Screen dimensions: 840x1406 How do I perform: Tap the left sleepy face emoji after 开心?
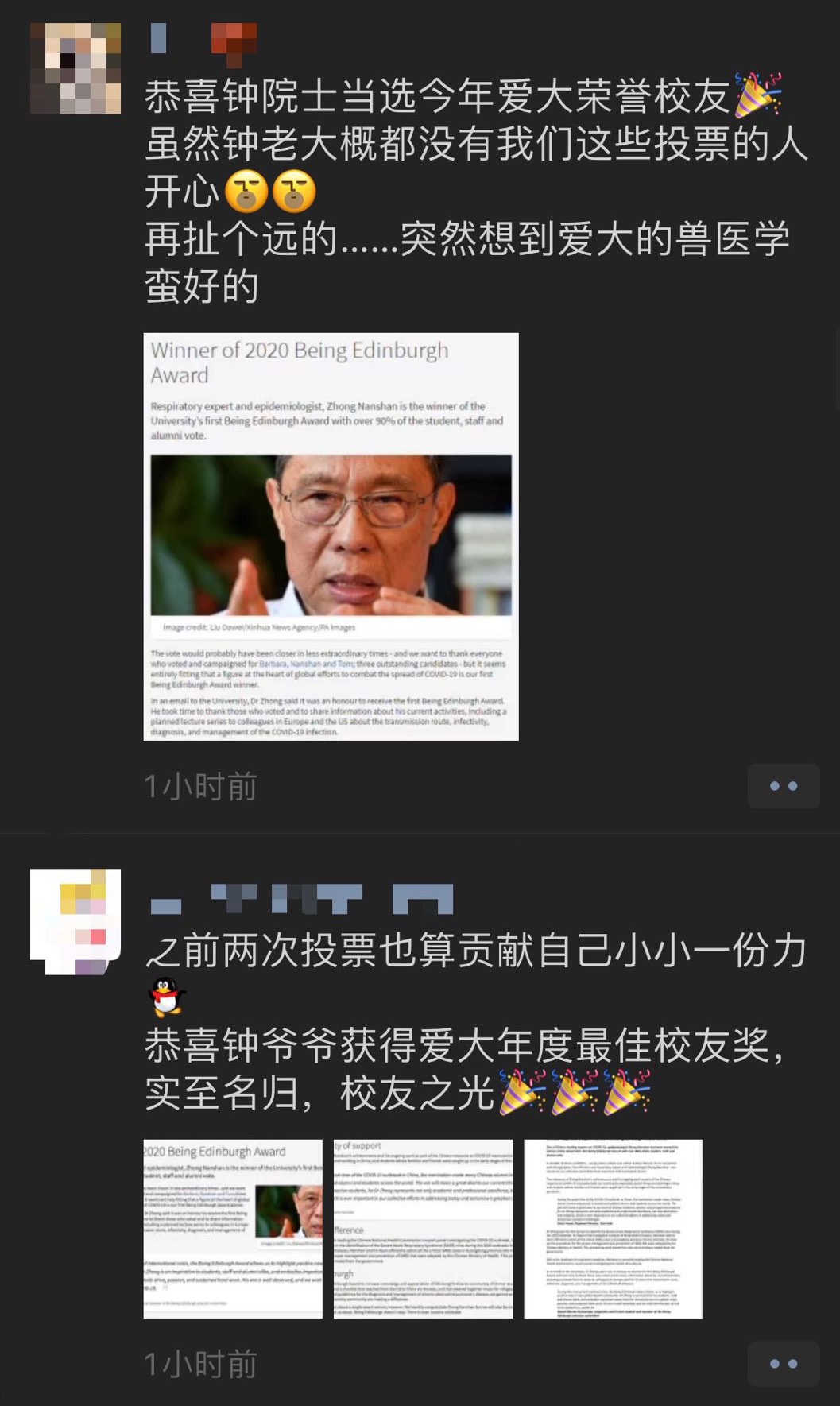tap(246, 192)
